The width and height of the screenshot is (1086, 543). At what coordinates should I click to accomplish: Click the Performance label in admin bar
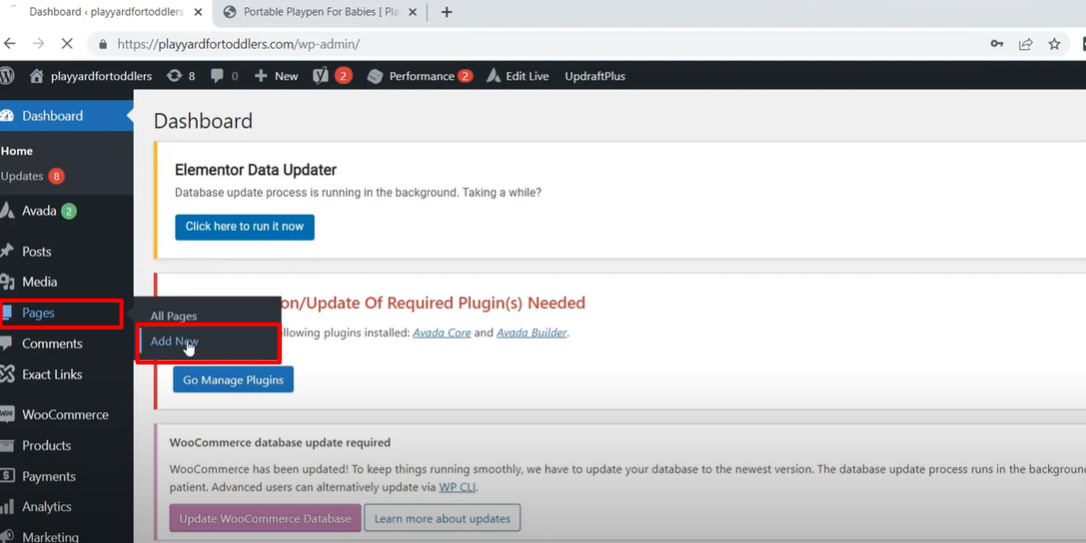point(421,76)
